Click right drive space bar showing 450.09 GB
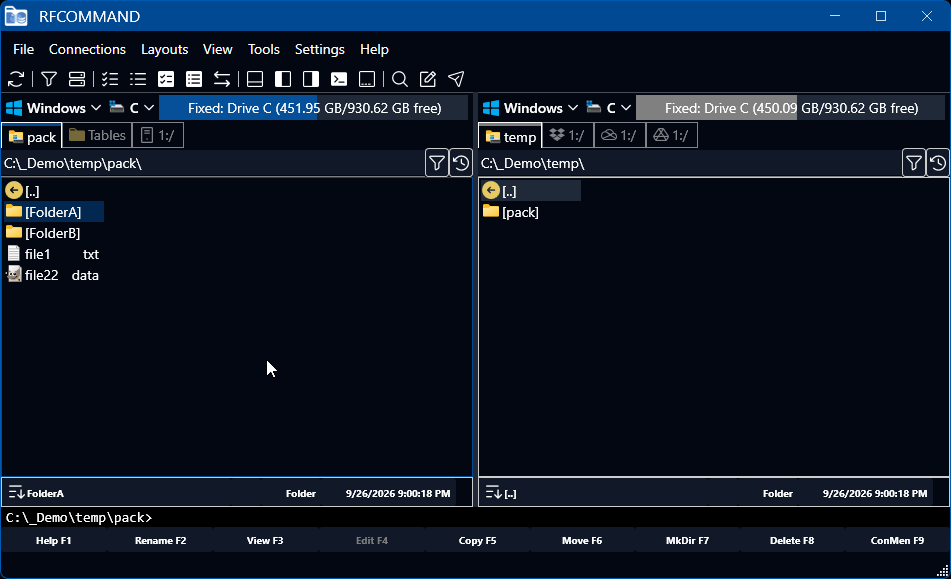 click(x=790, y=108)
